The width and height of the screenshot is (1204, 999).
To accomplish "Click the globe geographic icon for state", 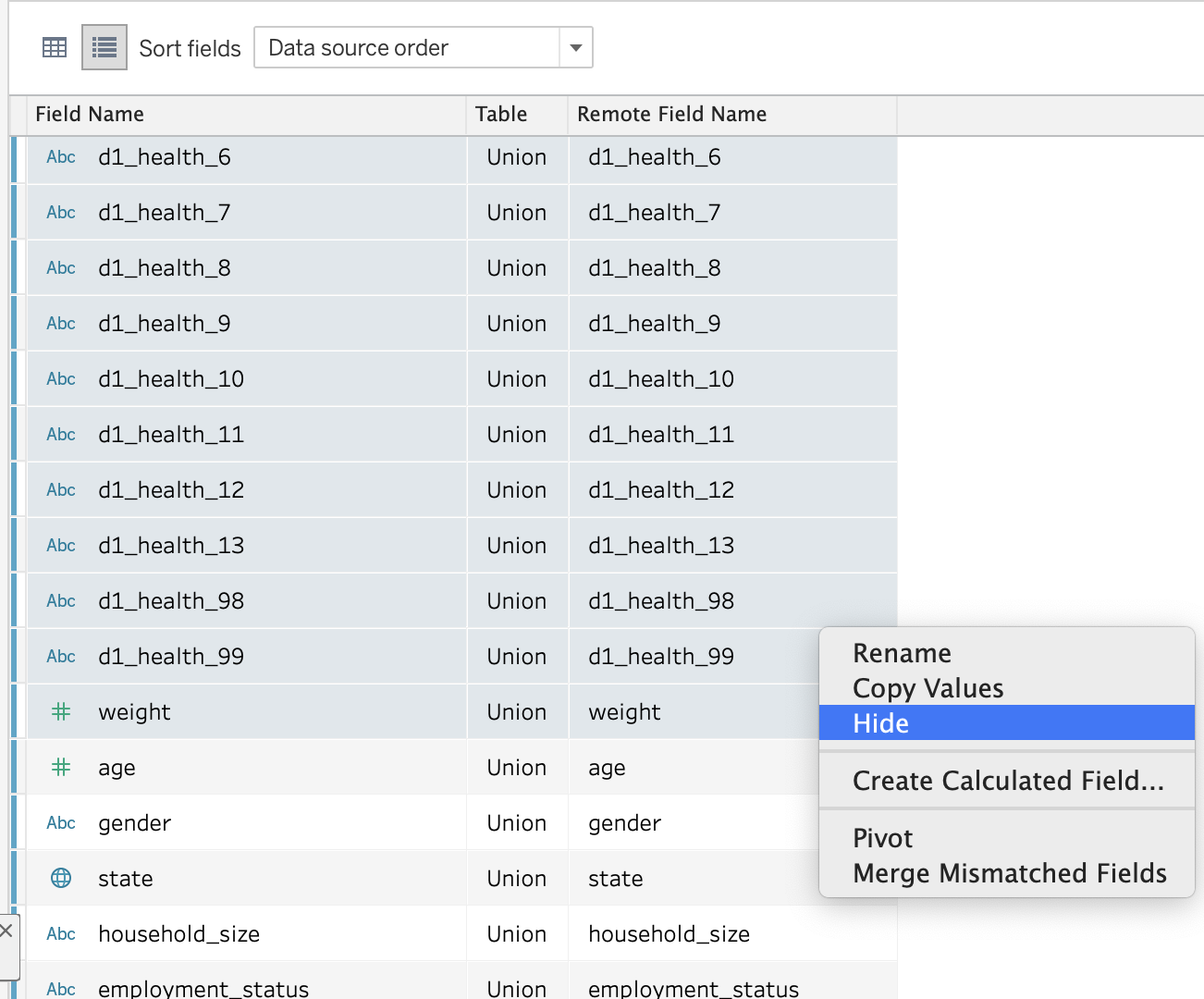I will (x=61, y=878).
